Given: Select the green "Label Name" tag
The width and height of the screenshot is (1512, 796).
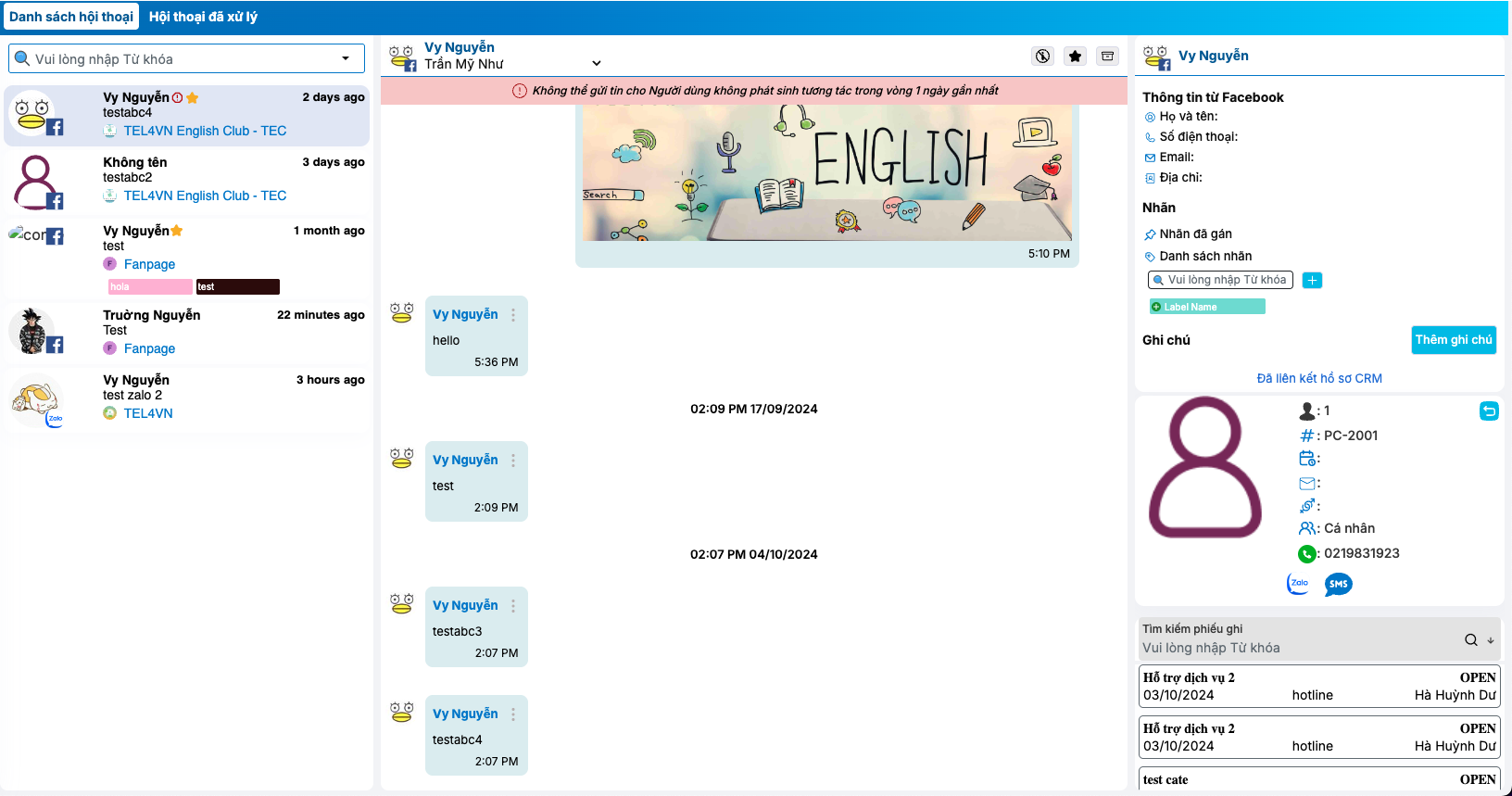Looking at the screenshot, I should (x=1207, y=307).
